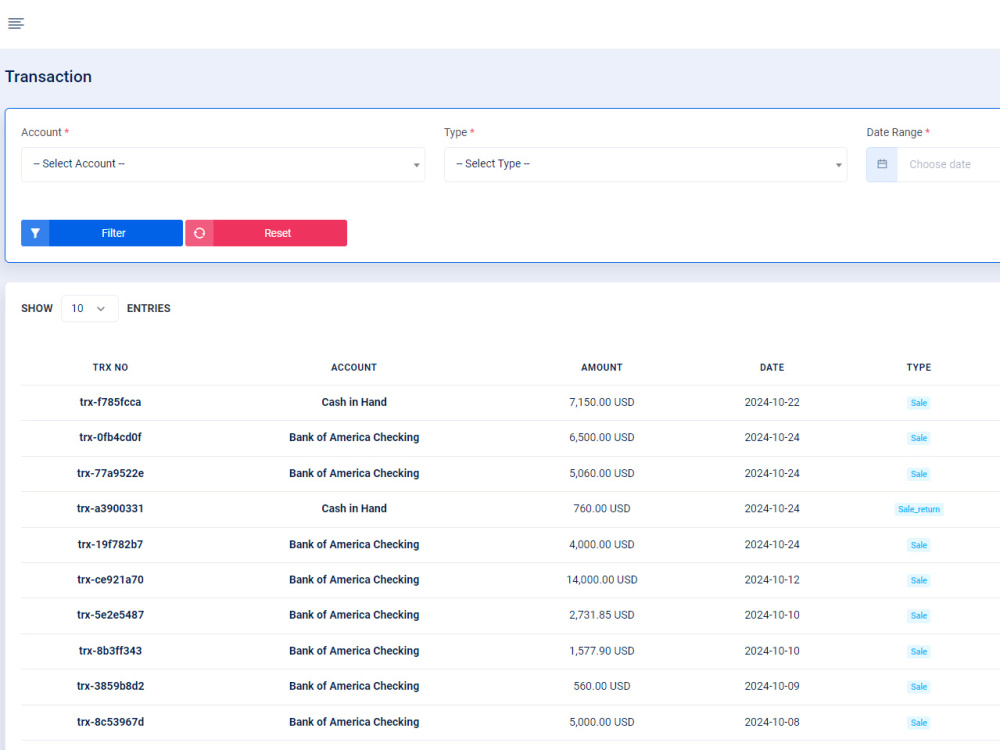Click the 1,577.90 USD amount
1000x750 pixels.
point(601,651)
